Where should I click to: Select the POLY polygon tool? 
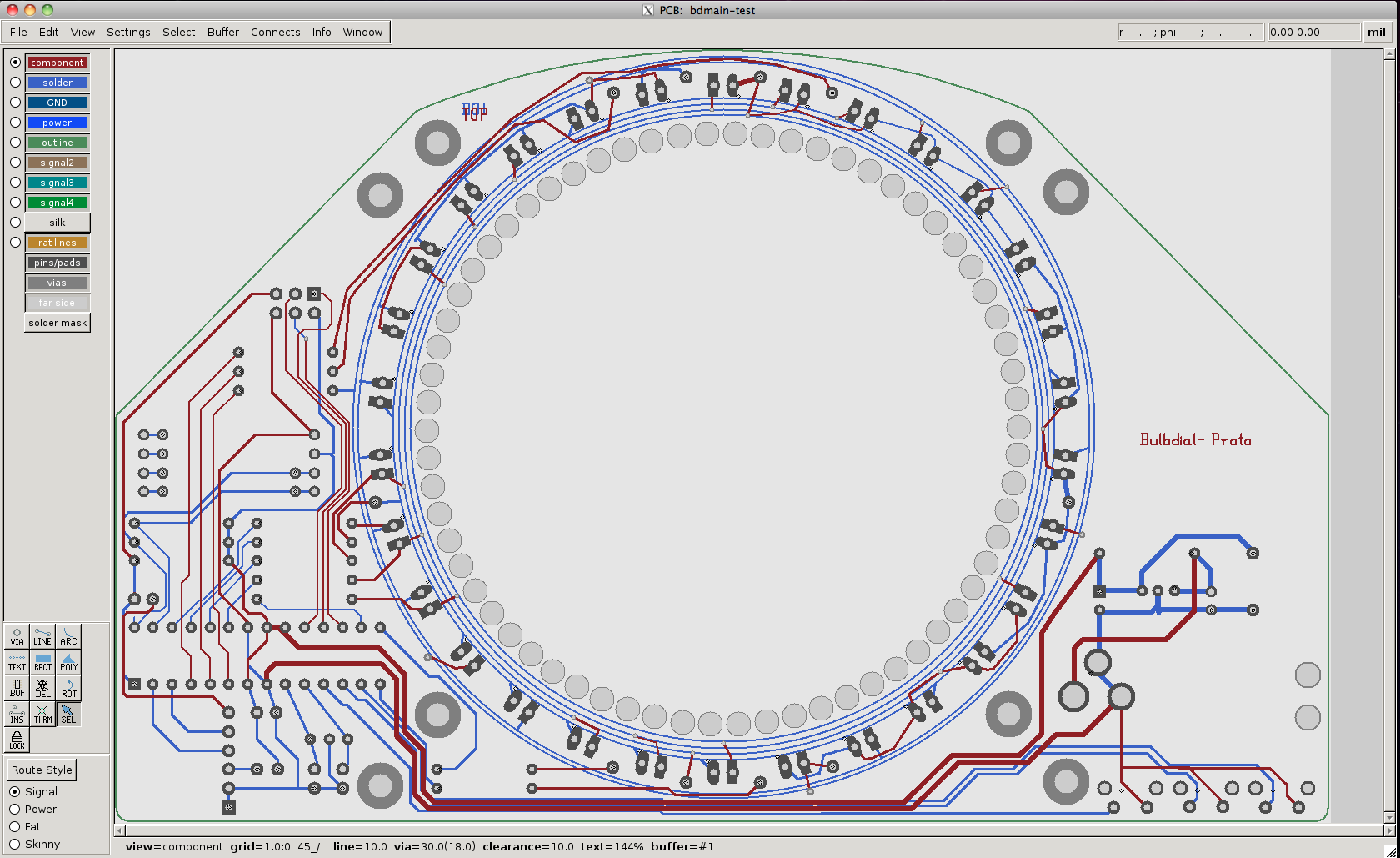click(67, 663)
